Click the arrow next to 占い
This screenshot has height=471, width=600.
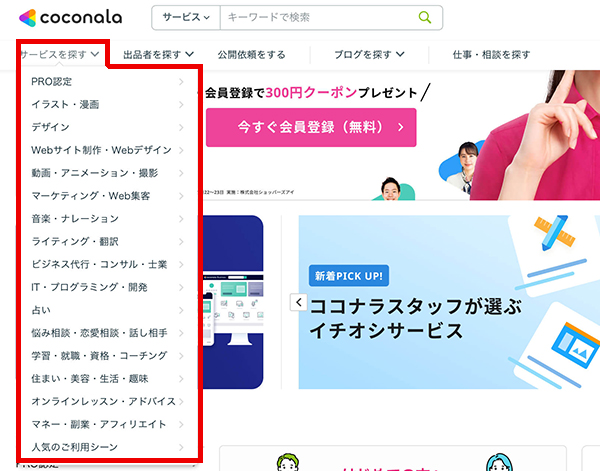tap(181, 310)
